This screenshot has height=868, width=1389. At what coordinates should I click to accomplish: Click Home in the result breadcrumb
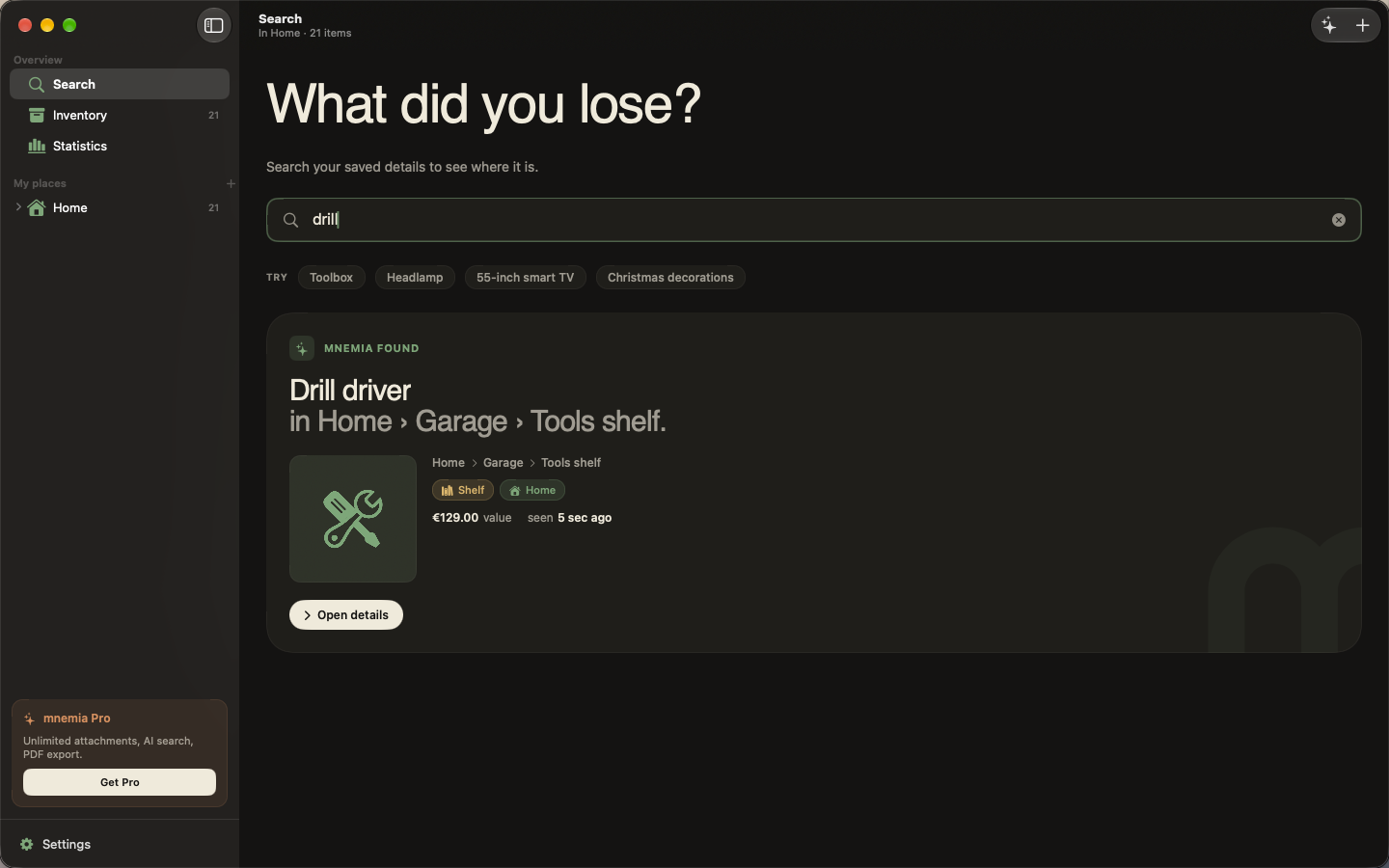coord(449,463)
